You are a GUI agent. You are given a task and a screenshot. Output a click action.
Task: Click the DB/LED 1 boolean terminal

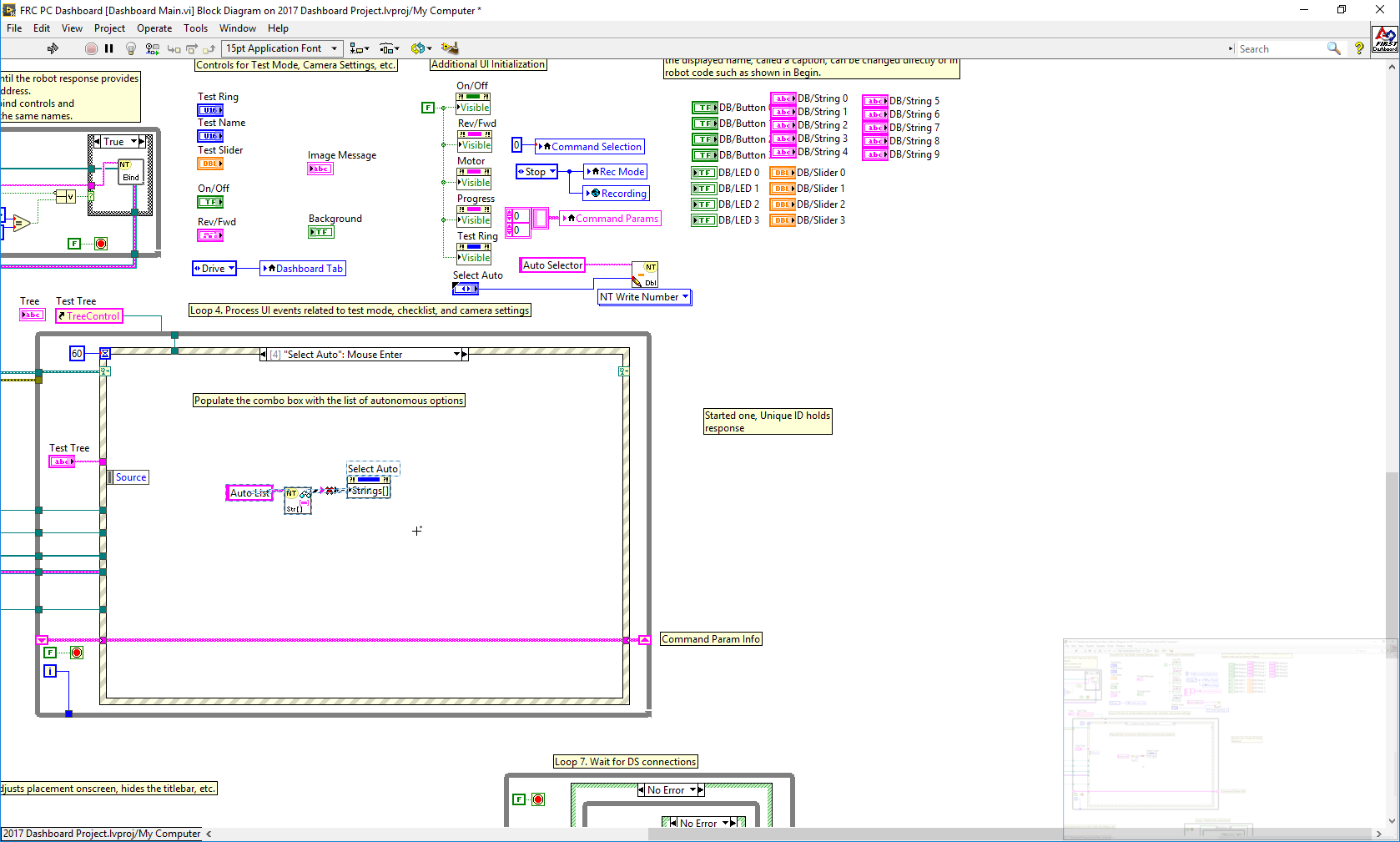[x=704, y=189]
